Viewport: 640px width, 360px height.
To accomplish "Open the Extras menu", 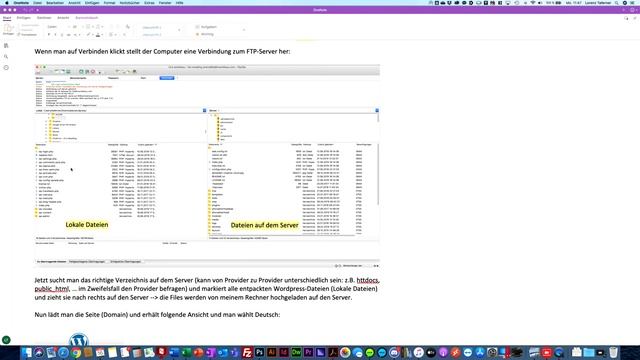I will coord(149,3).
